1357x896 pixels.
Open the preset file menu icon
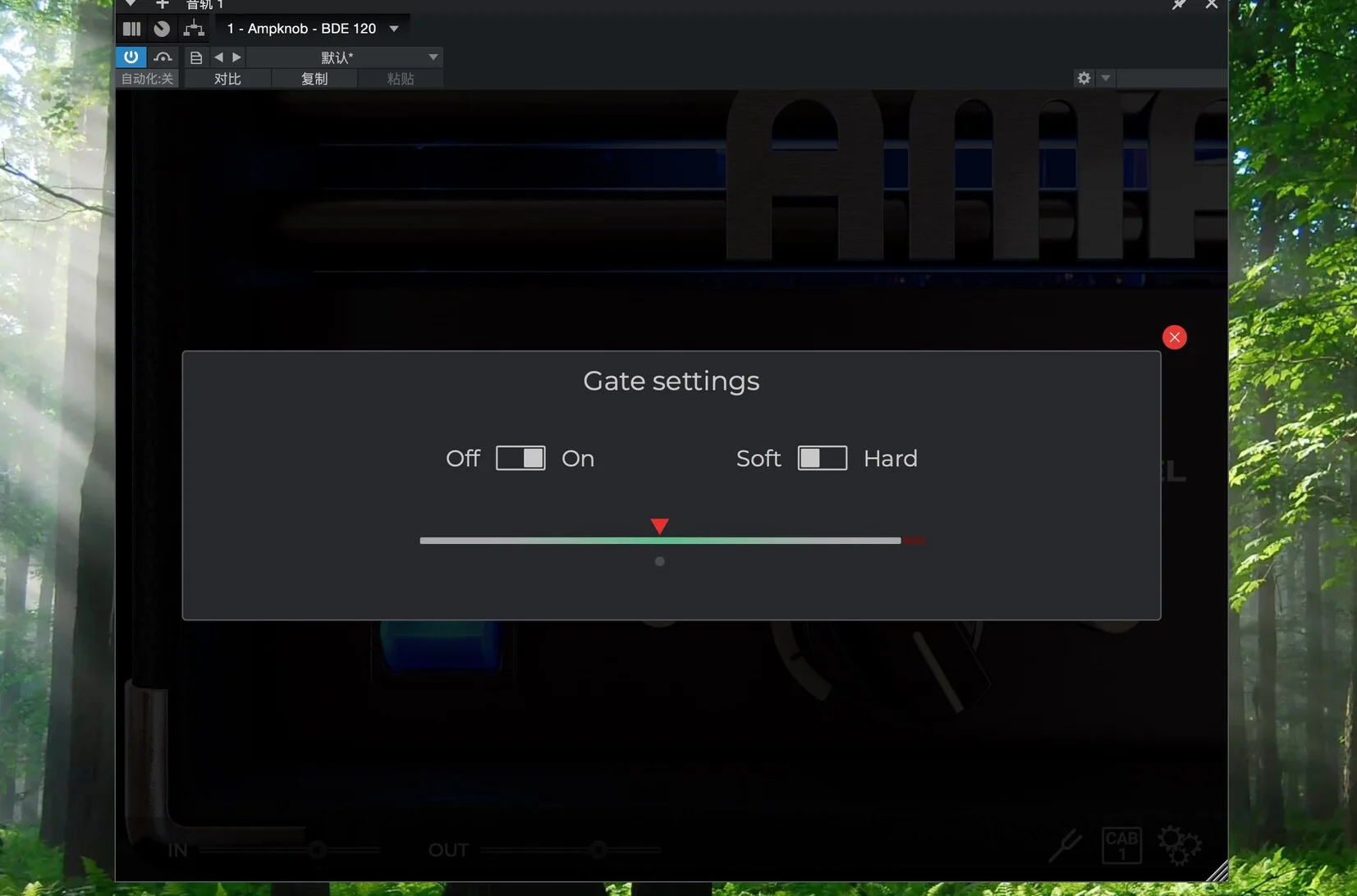coord(195,57)
